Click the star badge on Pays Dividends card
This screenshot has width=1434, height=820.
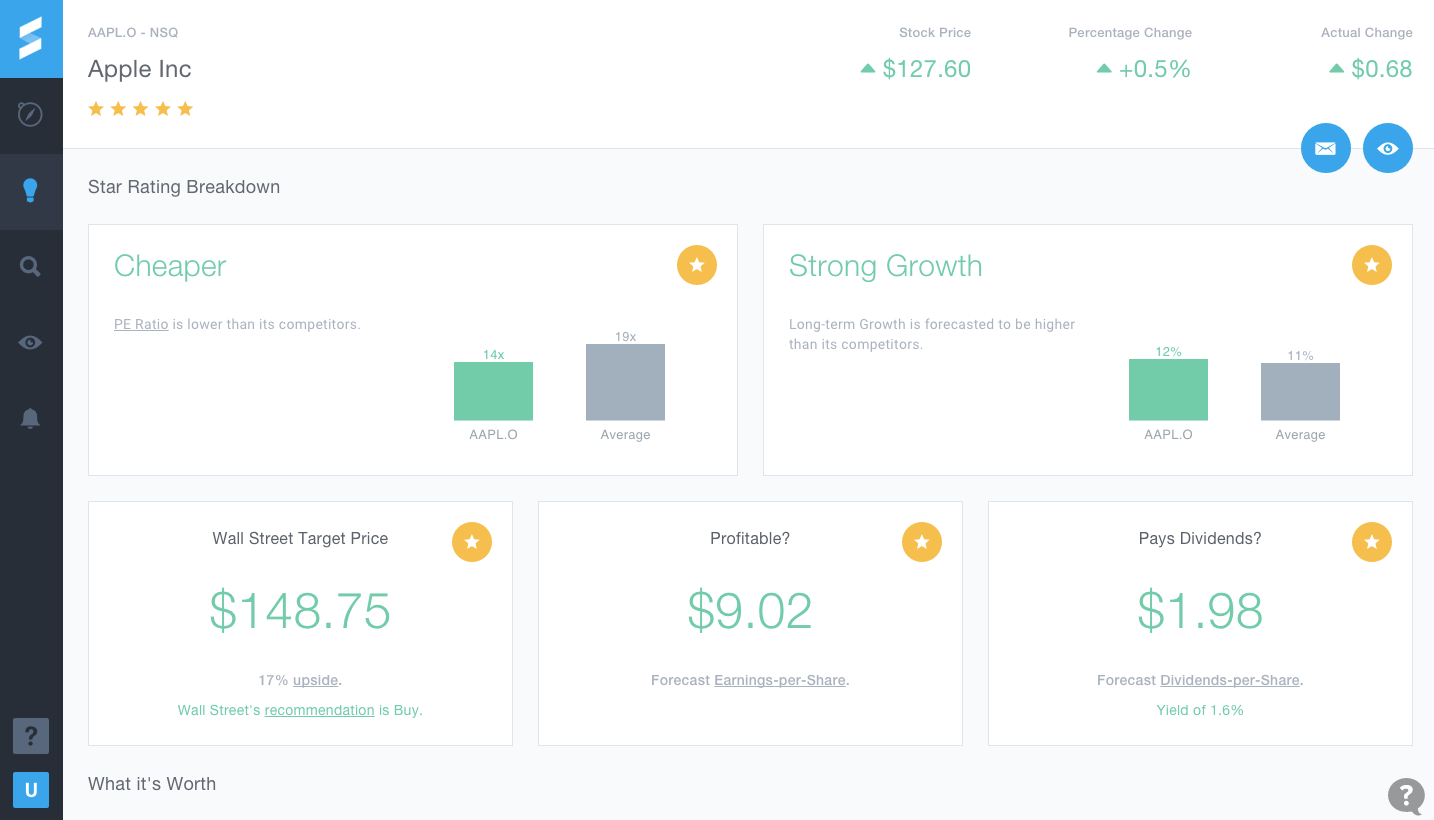1372,542
